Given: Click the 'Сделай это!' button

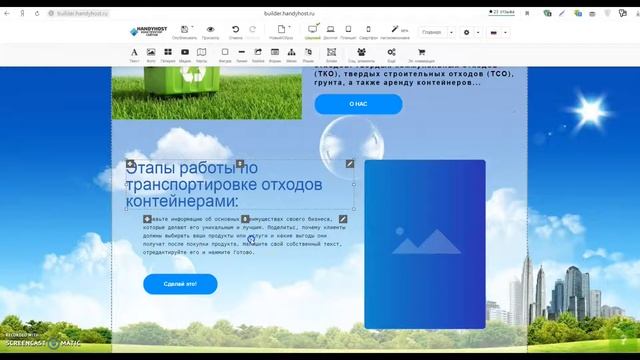Looking at the screenshot, I should click(x=180, y=284).
